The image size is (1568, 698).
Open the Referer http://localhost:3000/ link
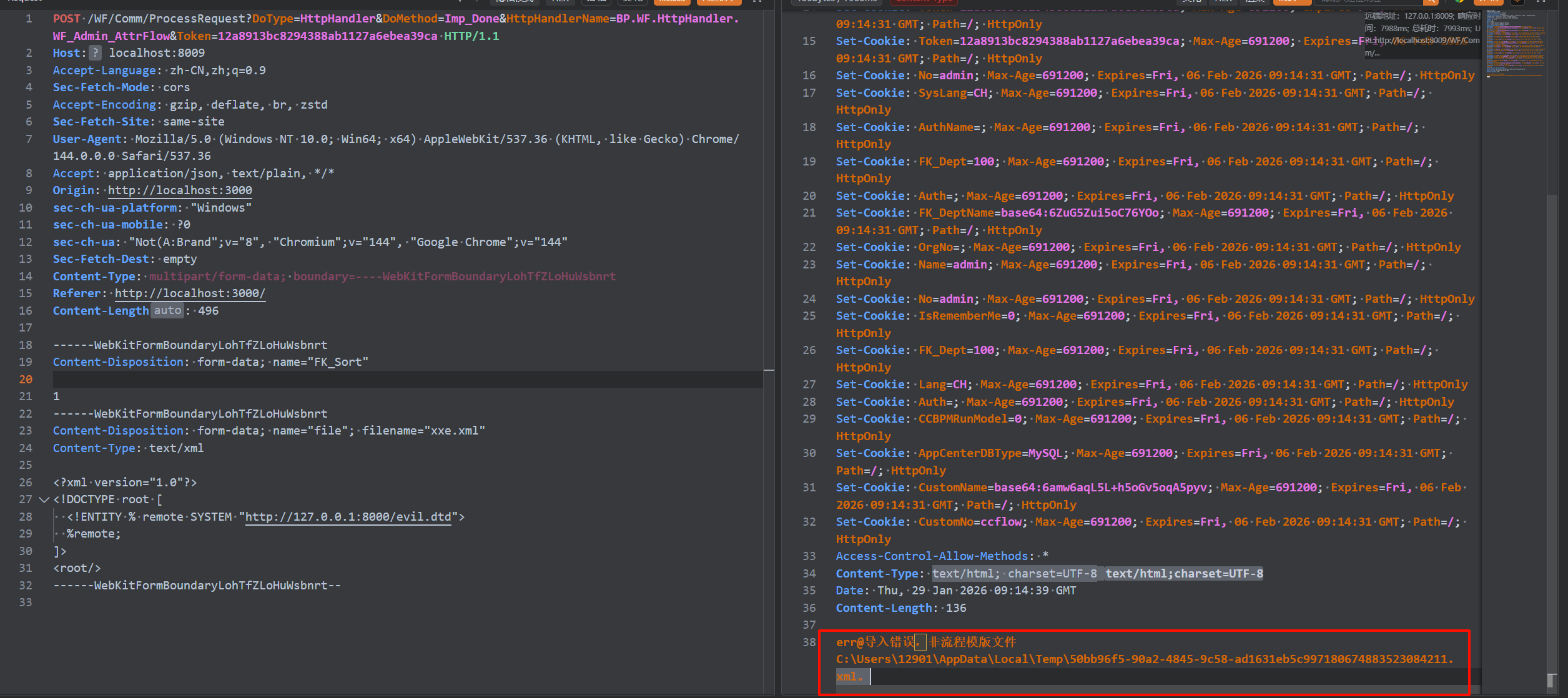(190, 293)
